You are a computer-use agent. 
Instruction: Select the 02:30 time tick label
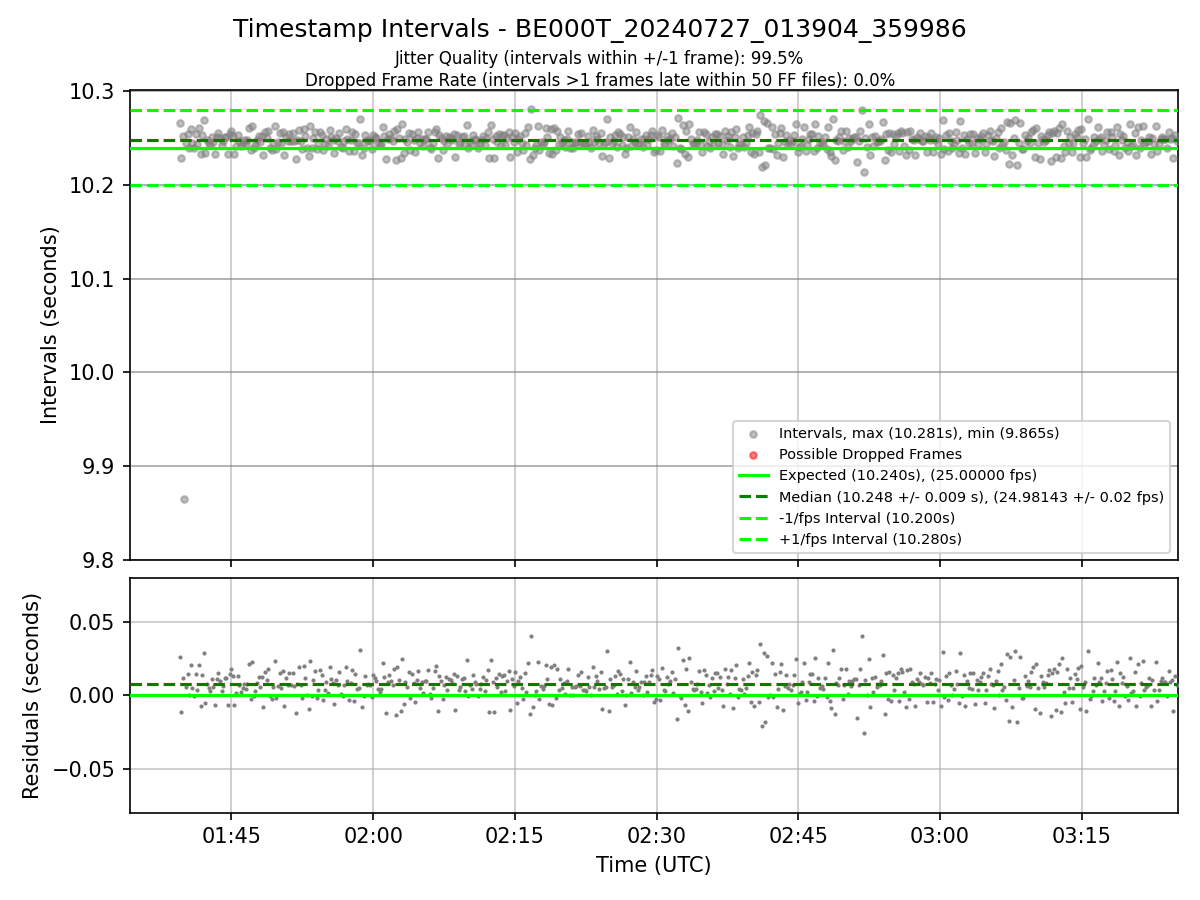coord(656,835)
